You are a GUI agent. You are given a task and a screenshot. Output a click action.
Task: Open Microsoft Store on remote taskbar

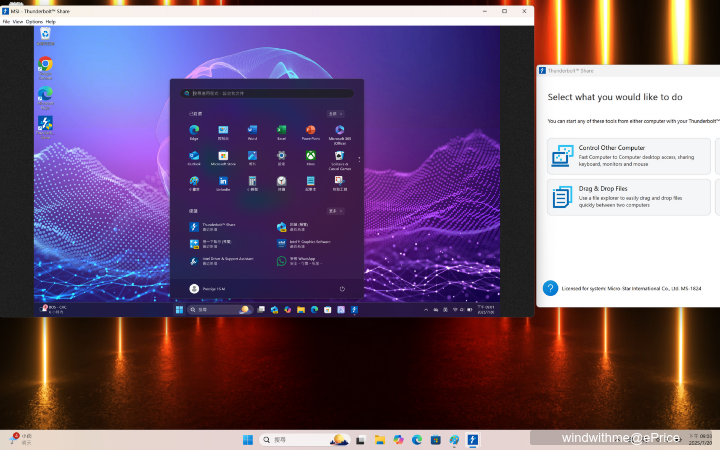click(x=327, y=309)
